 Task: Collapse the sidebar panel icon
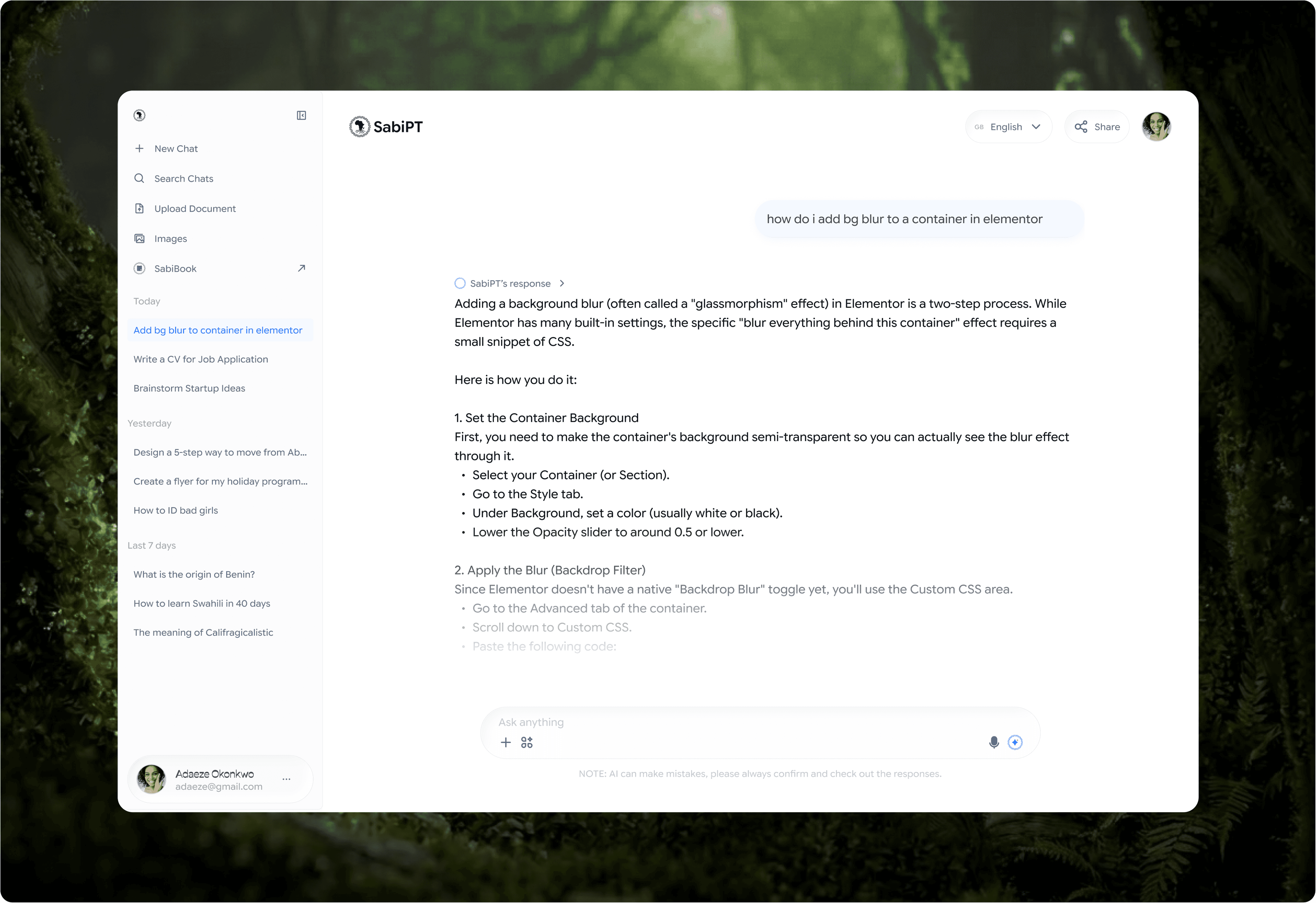click(x=301, y=115)
